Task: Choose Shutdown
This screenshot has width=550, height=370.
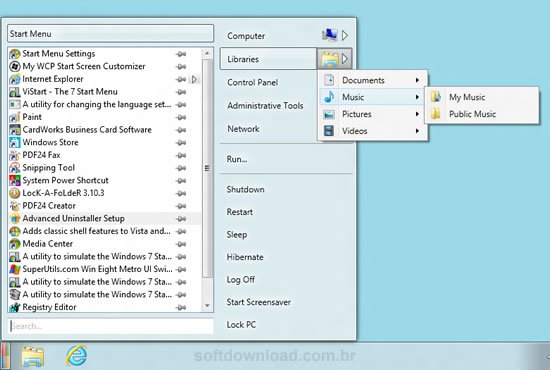Action: point(246,189)
